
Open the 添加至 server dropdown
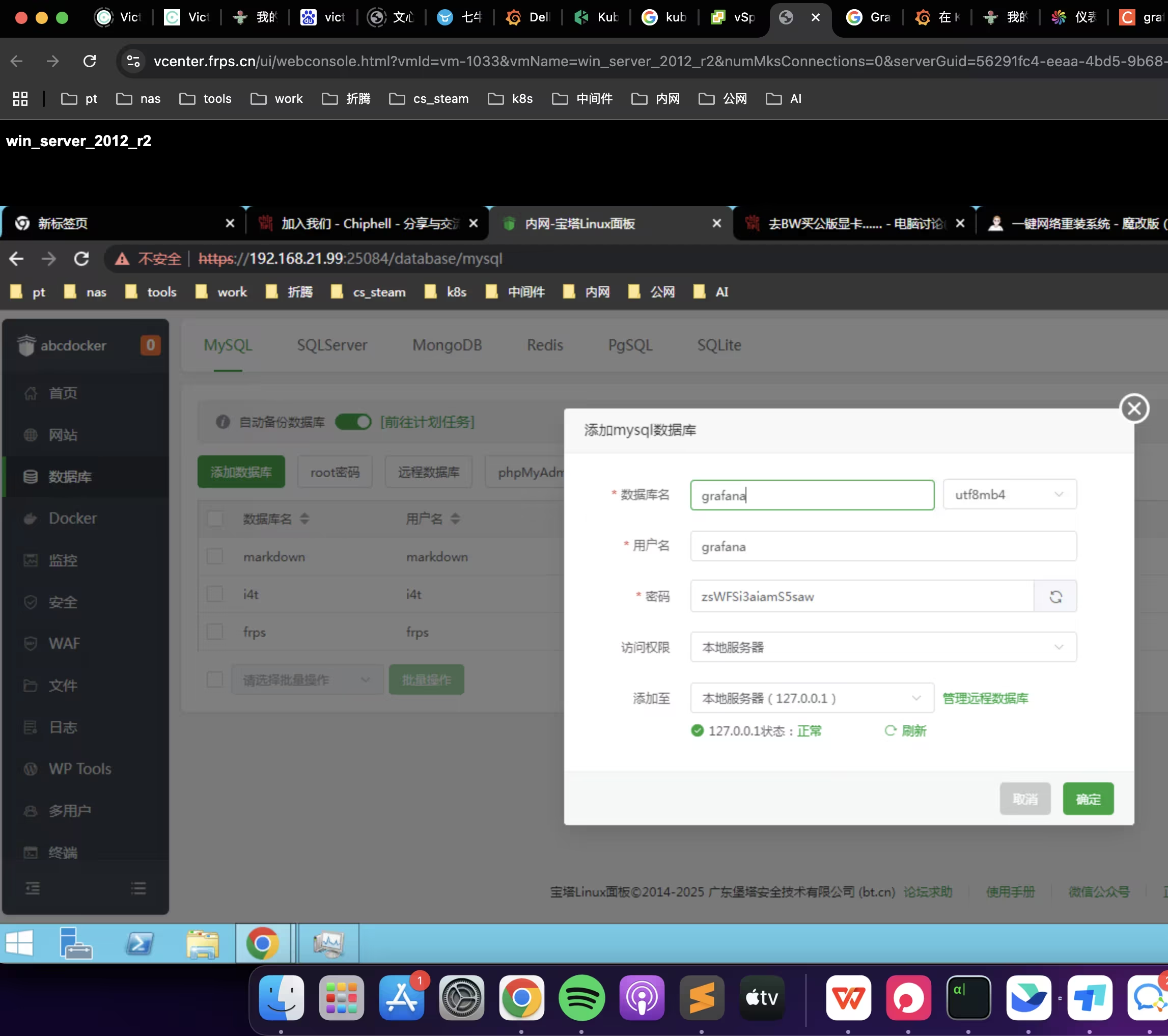pos(812,698)
